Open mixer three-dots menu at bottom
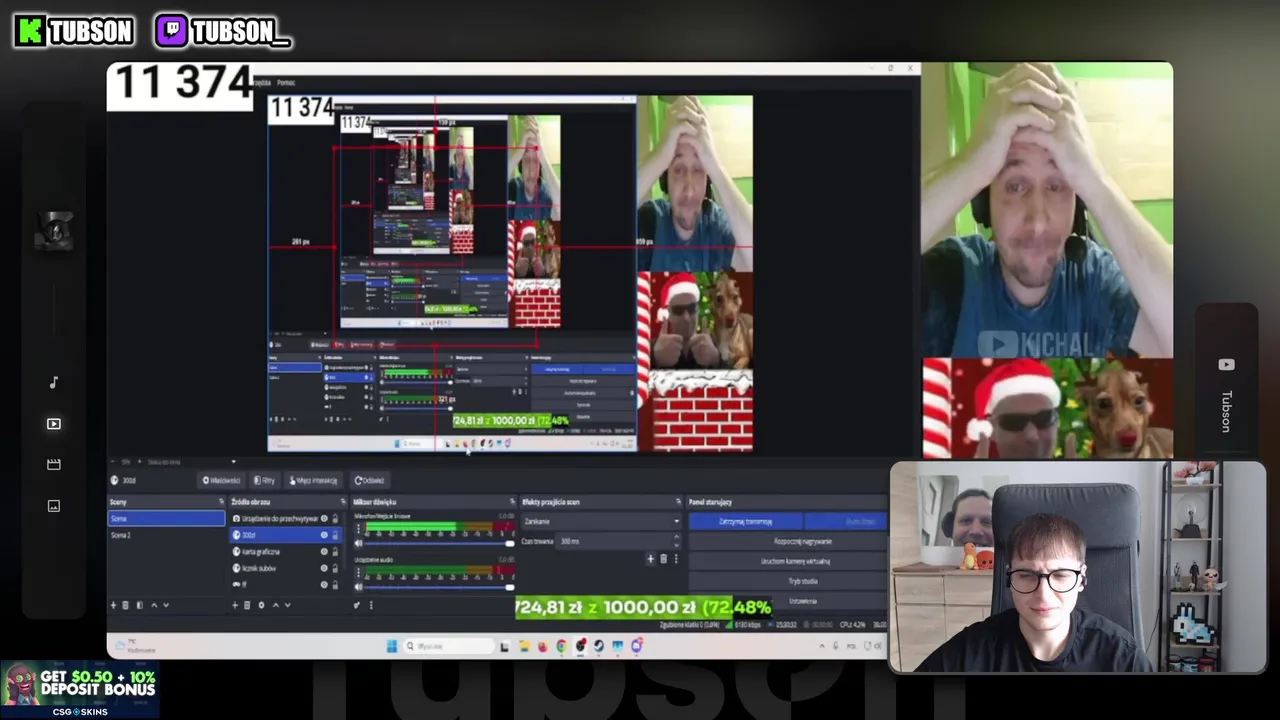The image size is (1280, 720). [371, 605]
